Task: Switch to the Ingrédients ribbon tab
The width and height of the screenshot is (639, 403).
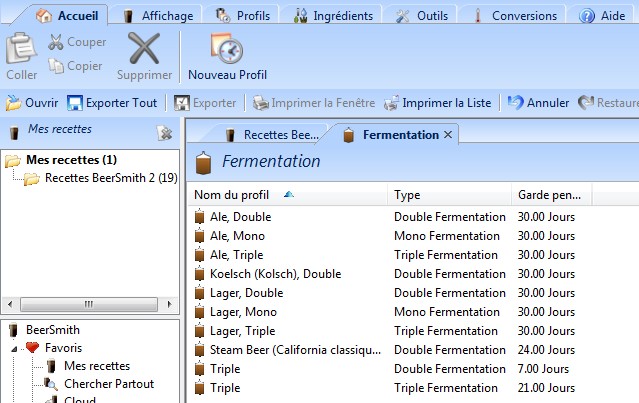Action: [333, 16]
